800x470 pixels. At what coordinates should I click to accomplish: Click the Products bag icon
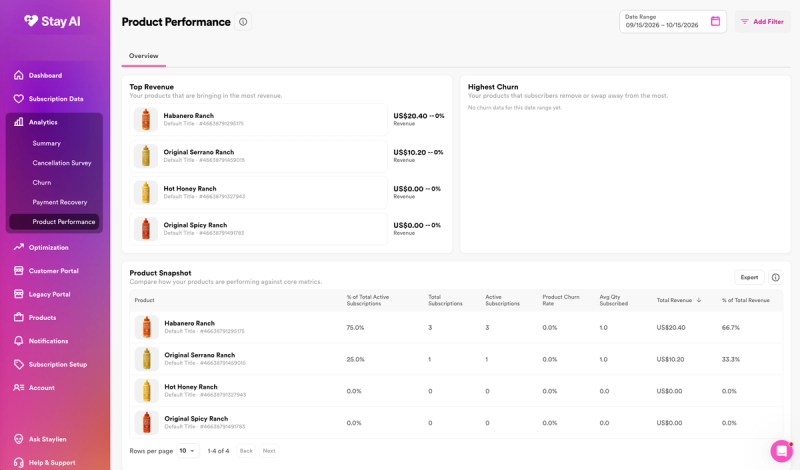point(18,317)
